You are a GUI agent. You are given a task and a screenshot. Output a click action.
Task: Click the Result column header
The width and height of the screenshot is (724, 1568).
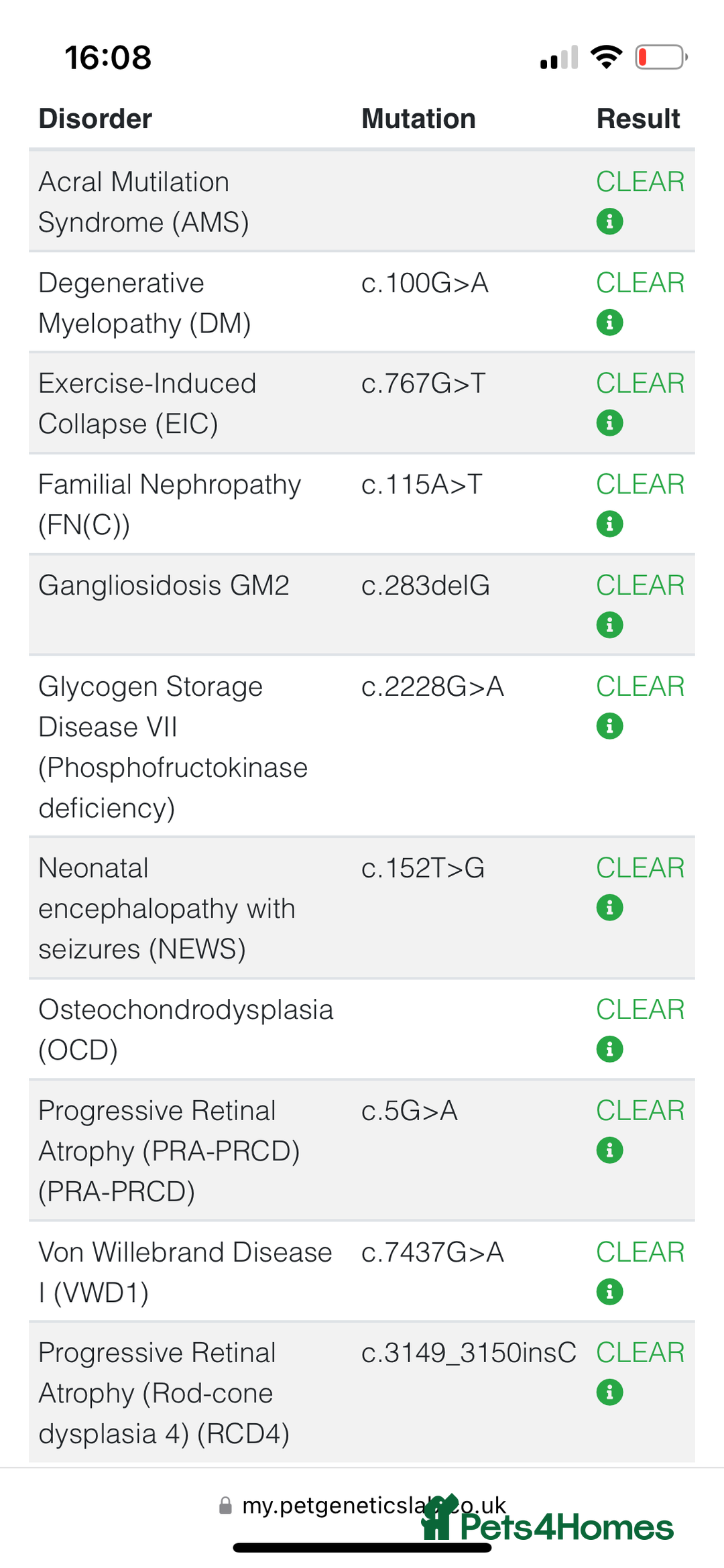coord(638,119)
